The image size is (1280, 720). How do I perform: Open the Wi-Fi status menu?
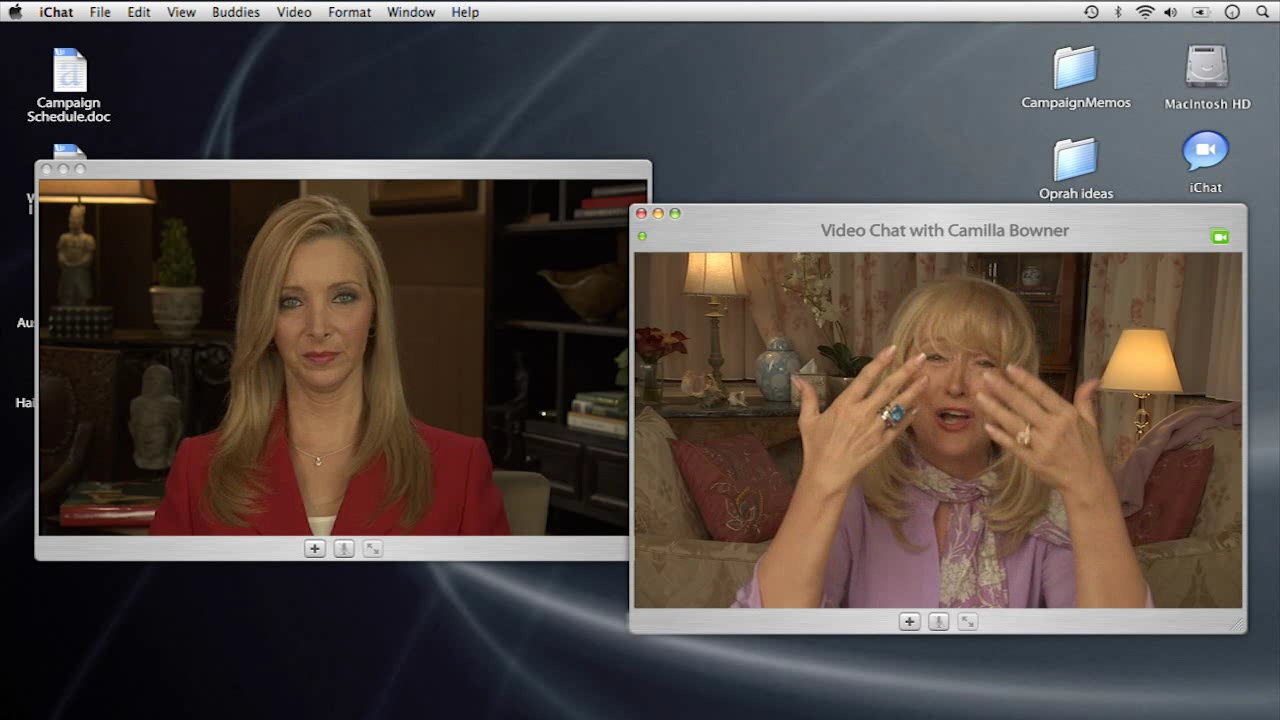point(1145,12)
